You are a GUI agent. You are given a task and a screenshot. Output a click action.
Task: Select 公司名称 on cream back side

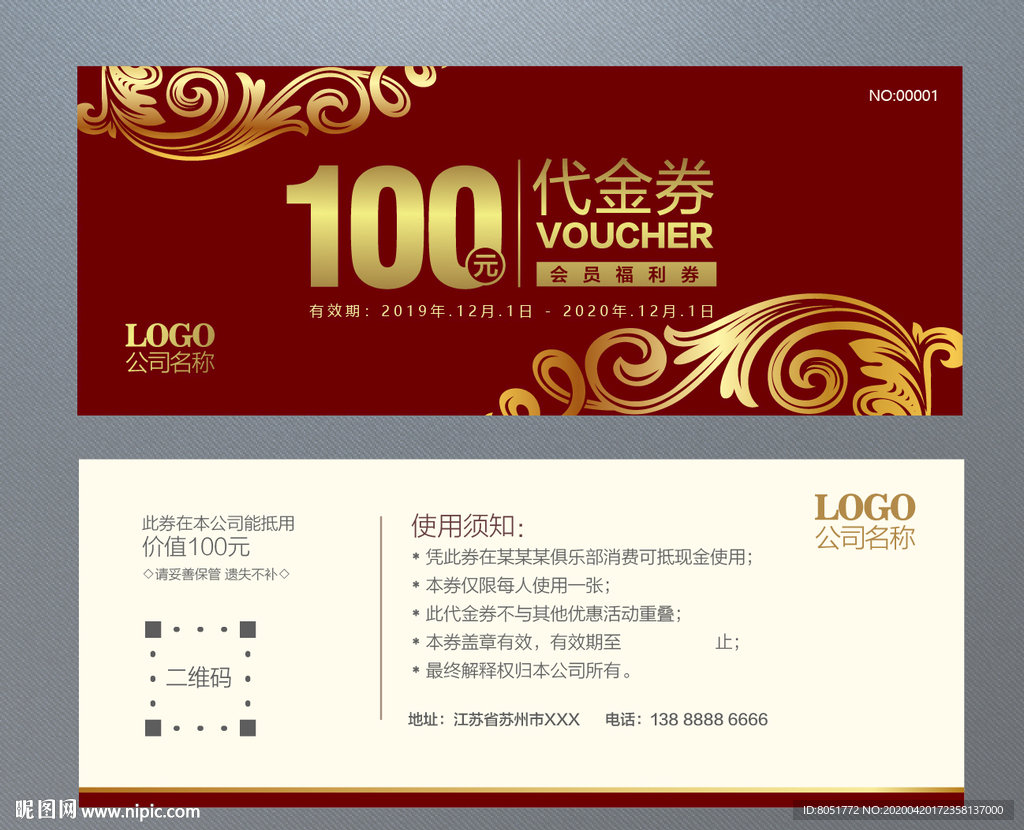(x=865, y=537)
